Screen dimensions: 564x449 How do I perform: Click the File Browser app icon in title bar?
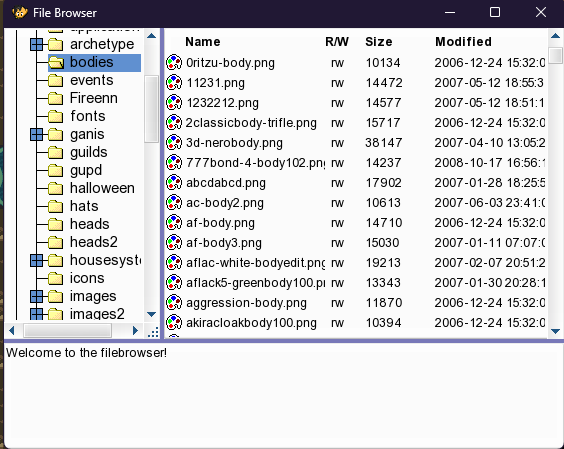(x=20, y=13)
